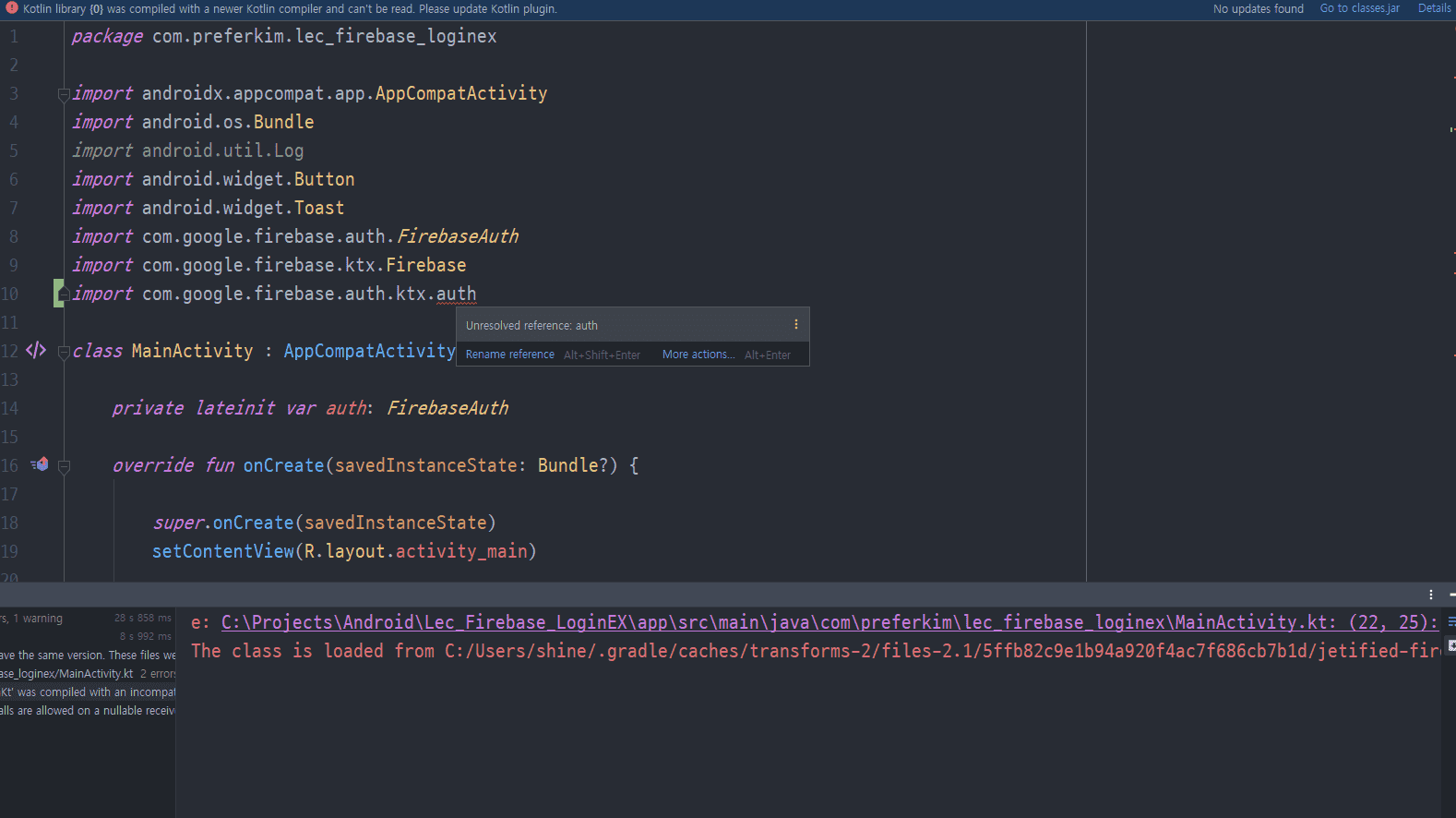Screen dimensions: 1456x818
Task: Click the underlined 'auth' unresolved import
Action: tap(456, 294)
